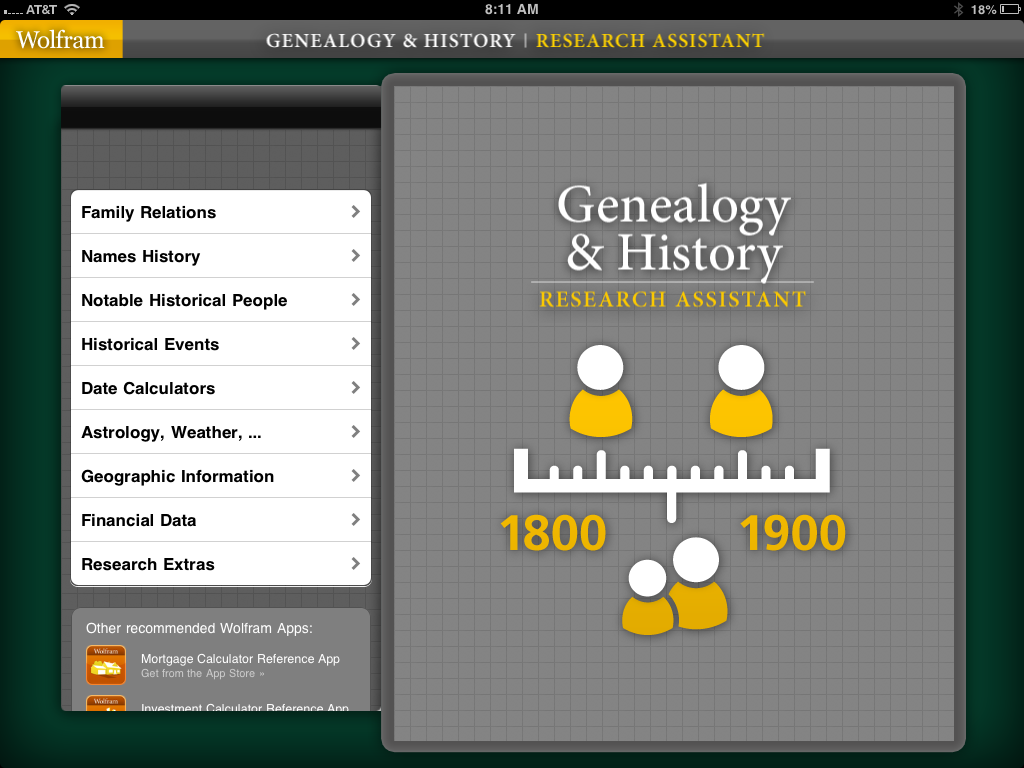Image resolution: width=1024 pixels, height=768 pixels.
Task: Tap 'Get from the App Store' link
Action: tap(203, 674)
